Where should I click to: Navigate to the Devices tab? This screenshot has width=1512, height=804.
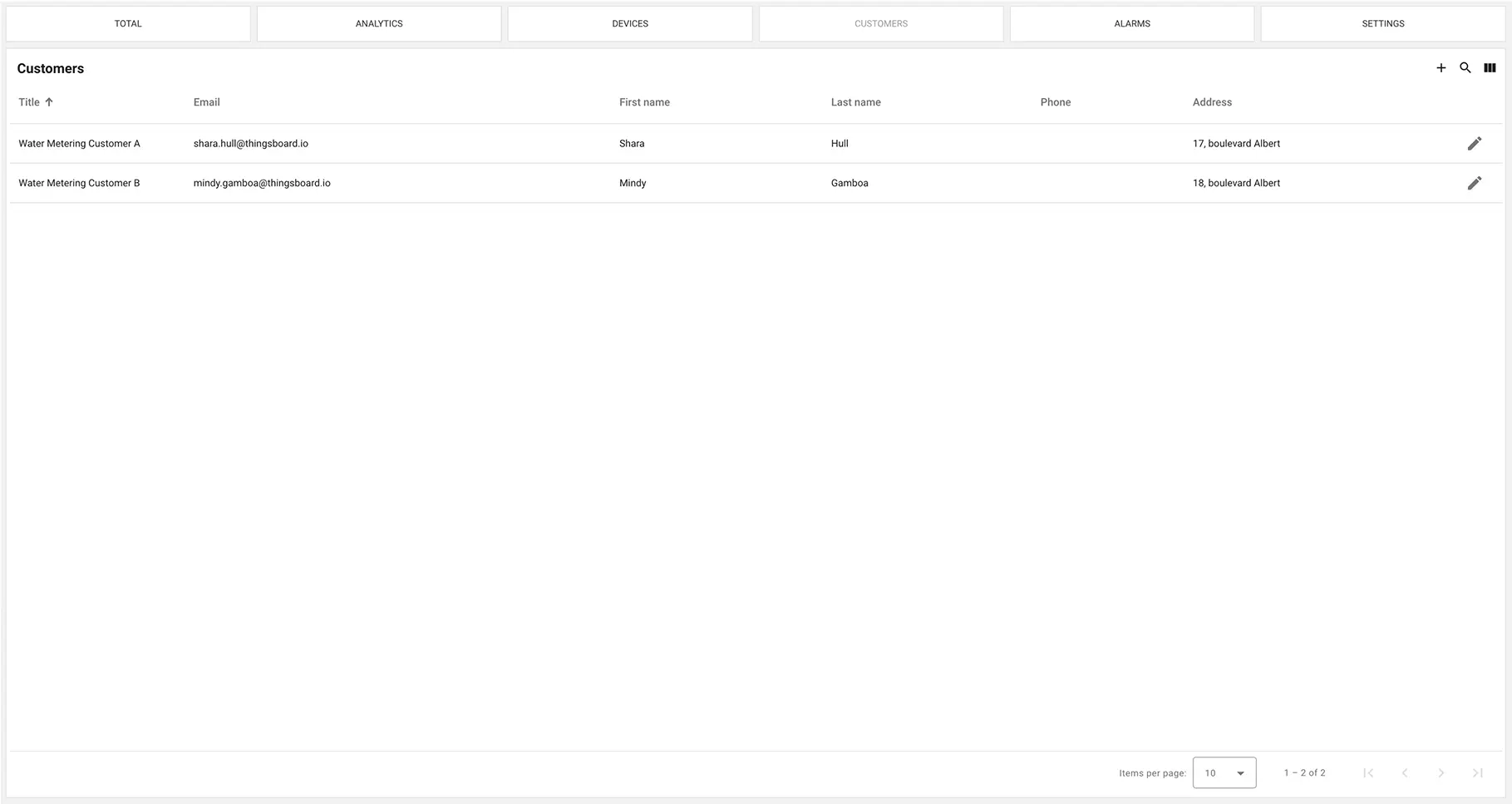(x=630, y=24)
